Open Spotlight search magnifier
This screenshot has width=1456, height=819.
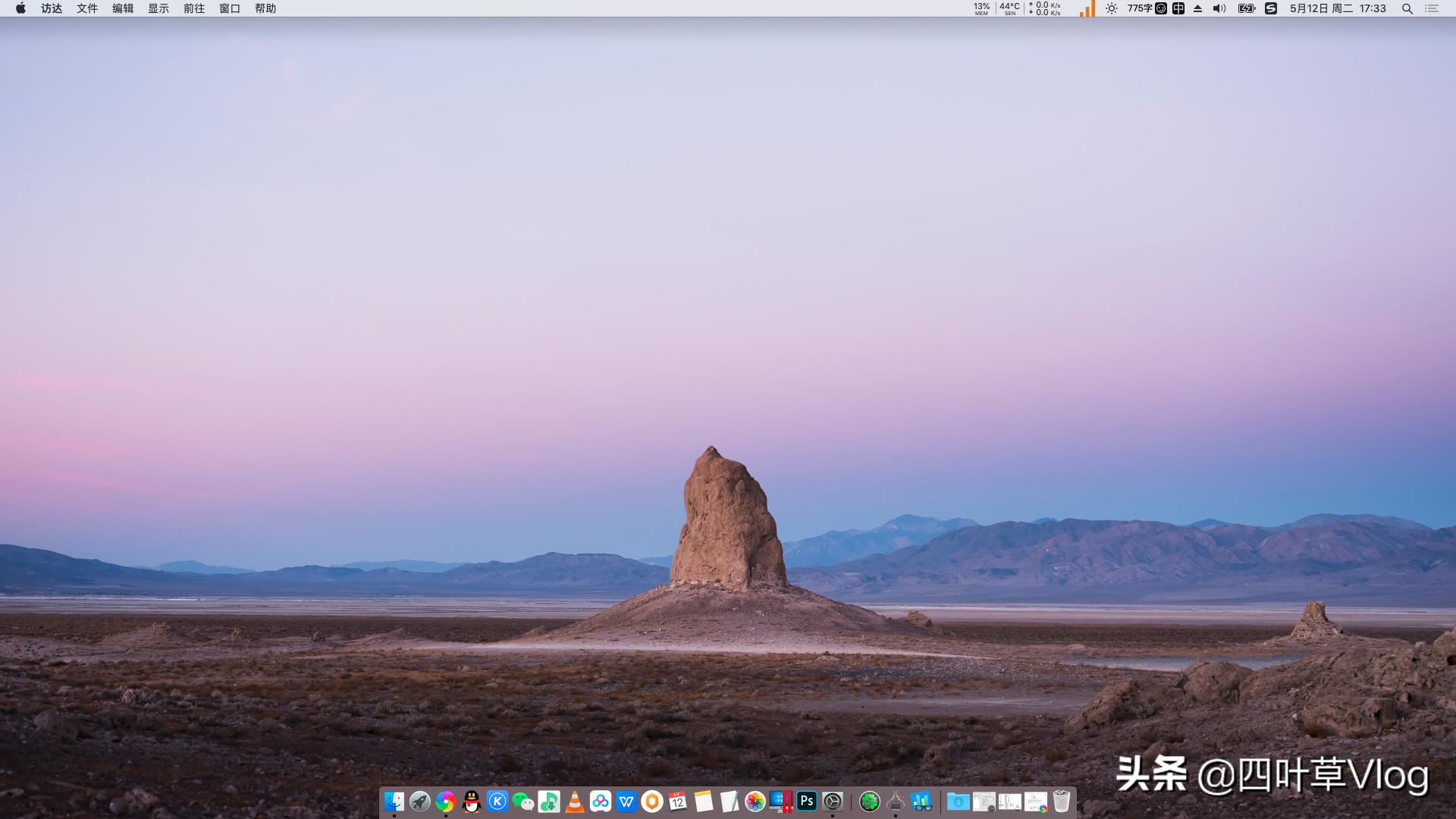(x=1407, y=8)
